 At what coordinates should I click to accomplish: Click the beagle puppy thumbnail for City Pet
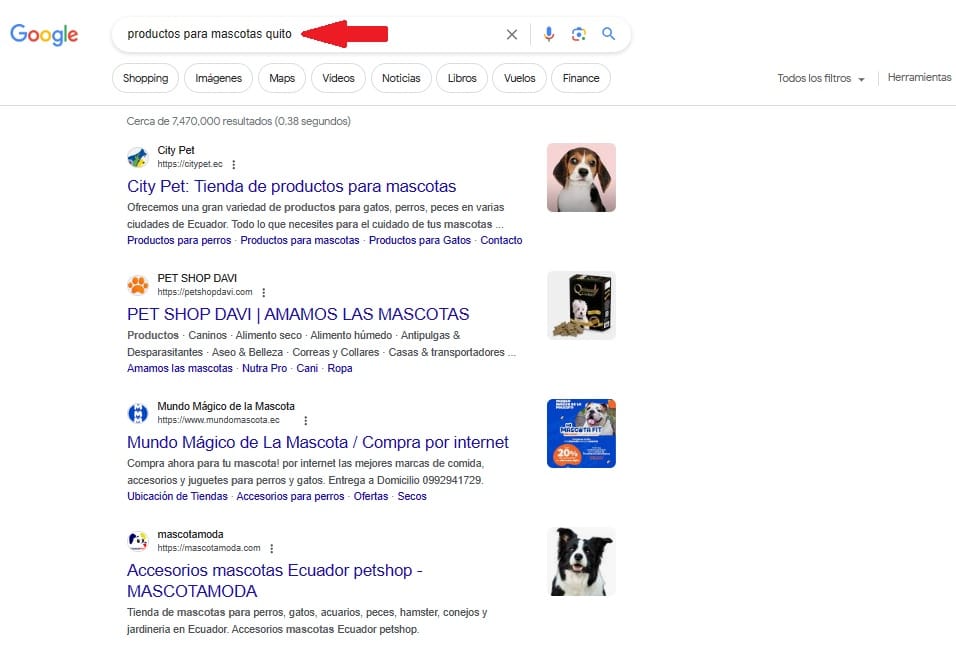pyautogui.click(x=581, y=177)
